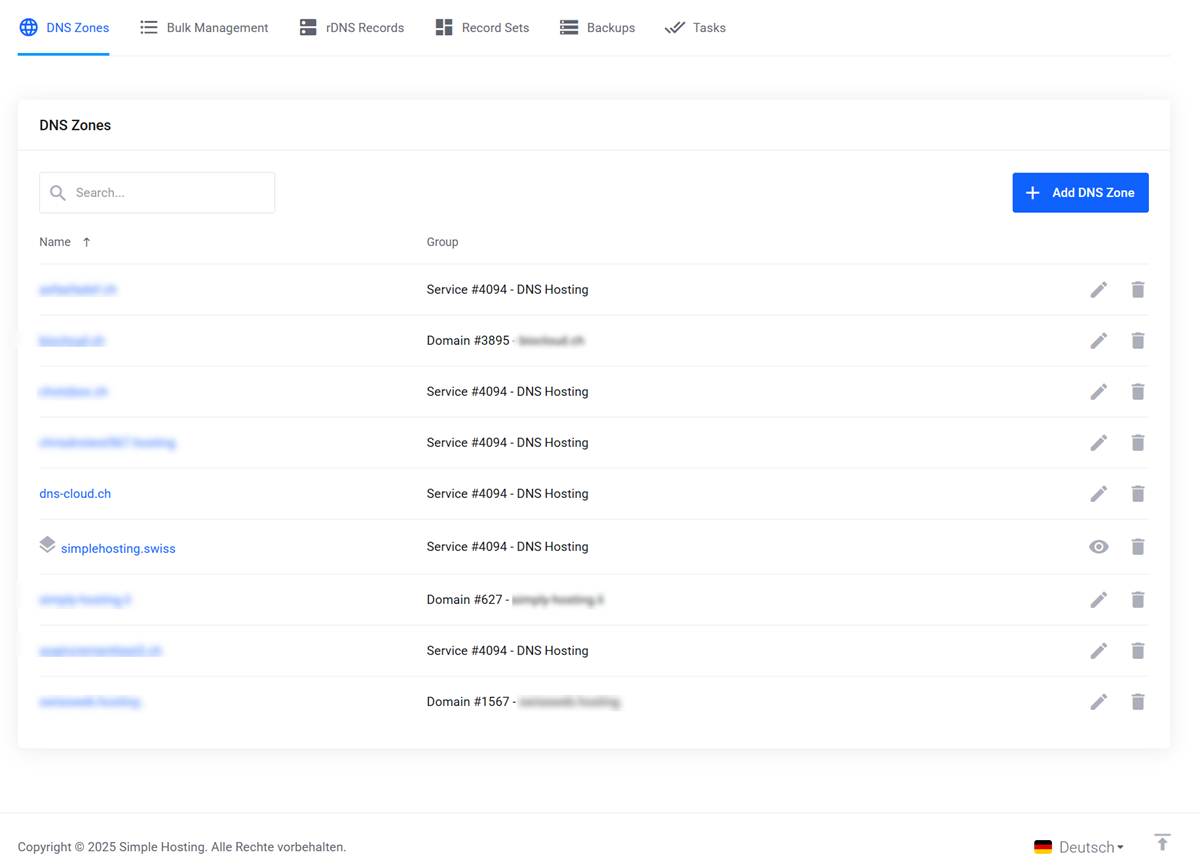Viewport: 1200px width, 864px height.
Task: Open the dns-cloud.ch zone link
Action: coord(75,493)
